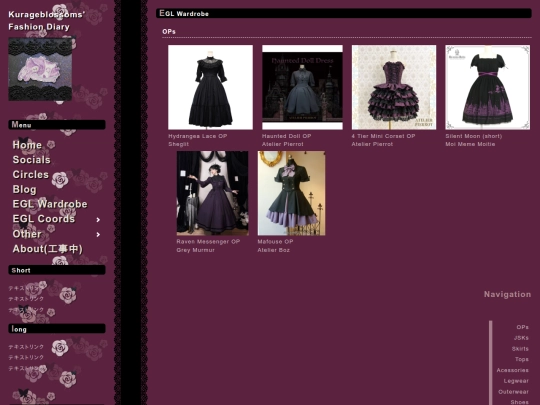Click the Sheglit brand label

point(178,144)
